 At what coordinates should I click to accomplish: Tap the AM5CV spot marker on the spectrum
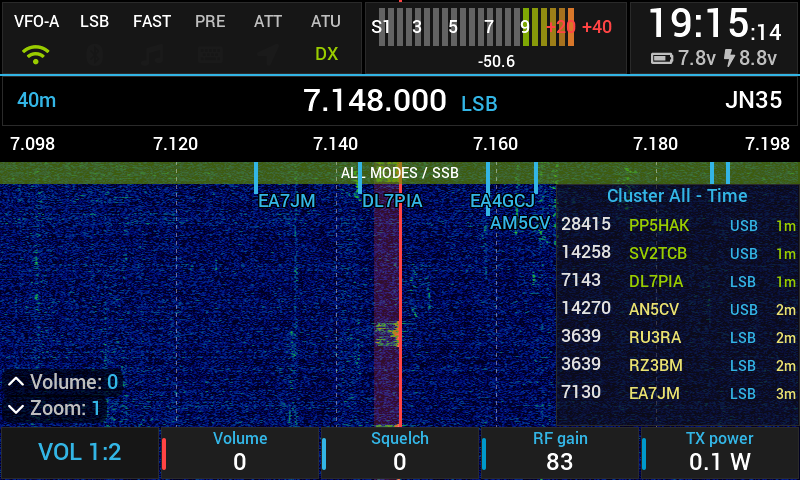[520, 223]
